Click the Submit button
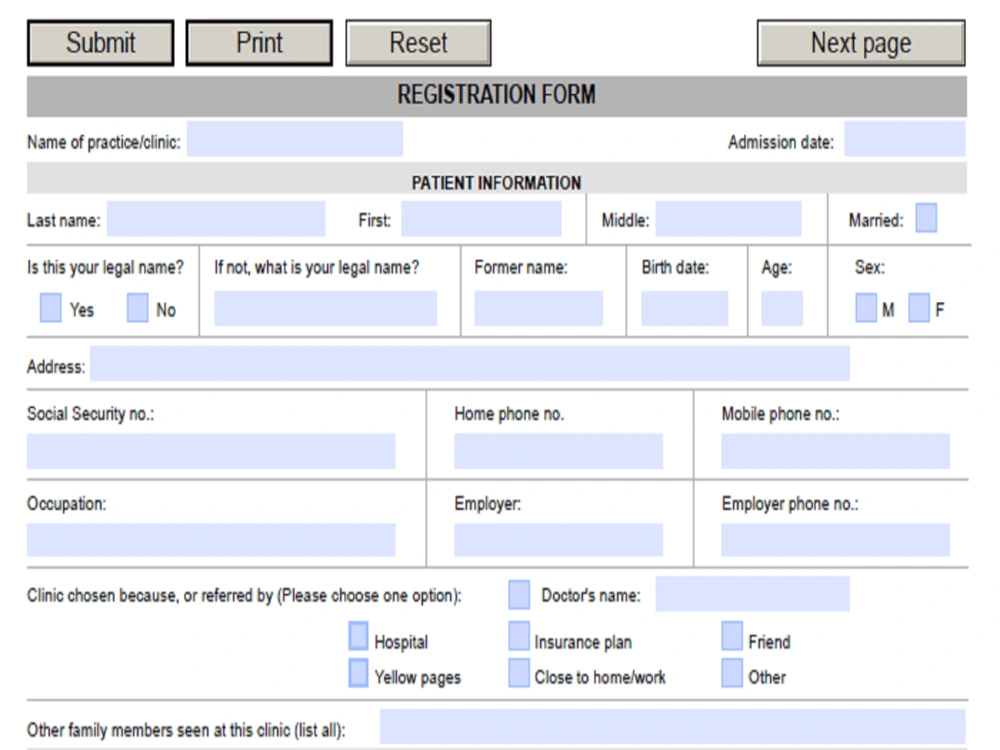 [x=99, y=42]
